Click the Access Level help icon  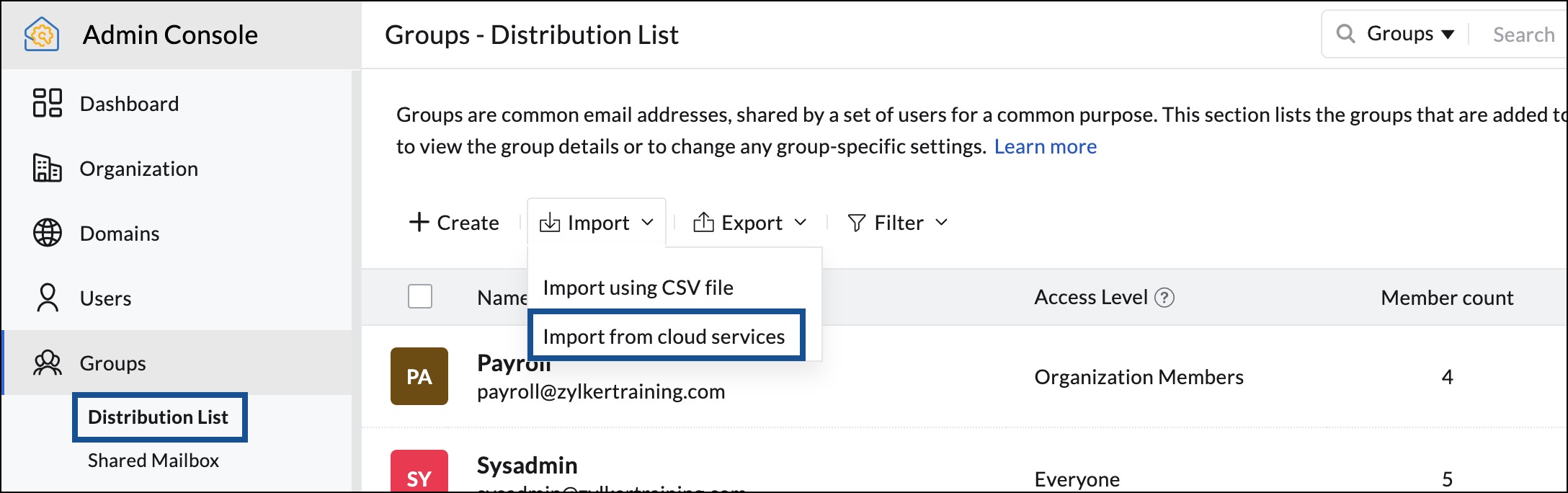pyautogui.click(x=1164, y=297)
